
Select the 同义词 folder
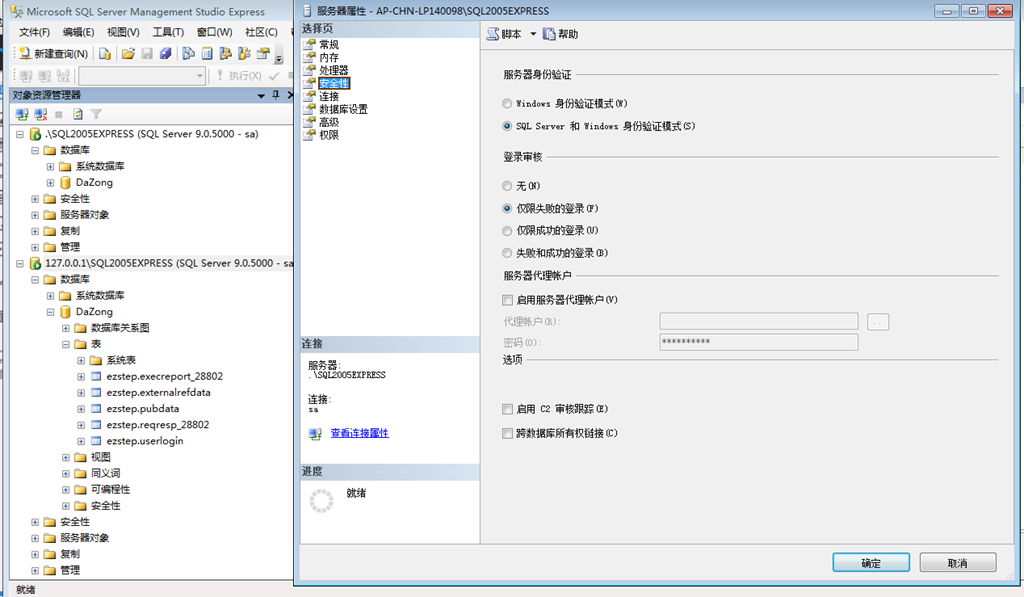click(105, 473)
